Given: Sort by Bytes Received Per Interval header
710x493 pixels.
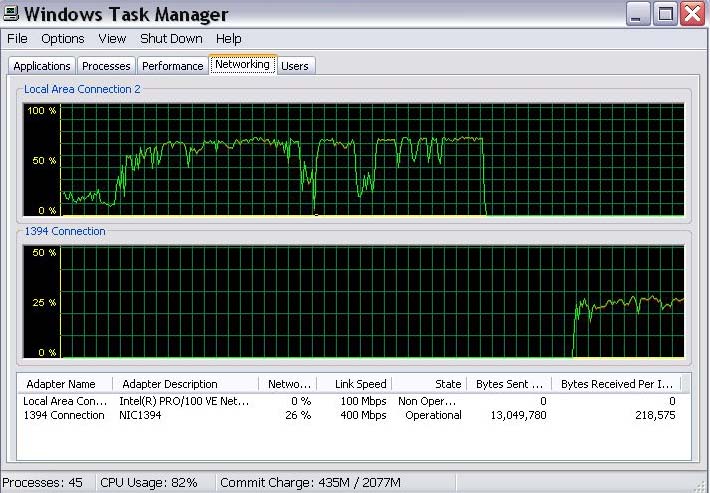Looking at the screenshot, I should [x=616, y=384].
